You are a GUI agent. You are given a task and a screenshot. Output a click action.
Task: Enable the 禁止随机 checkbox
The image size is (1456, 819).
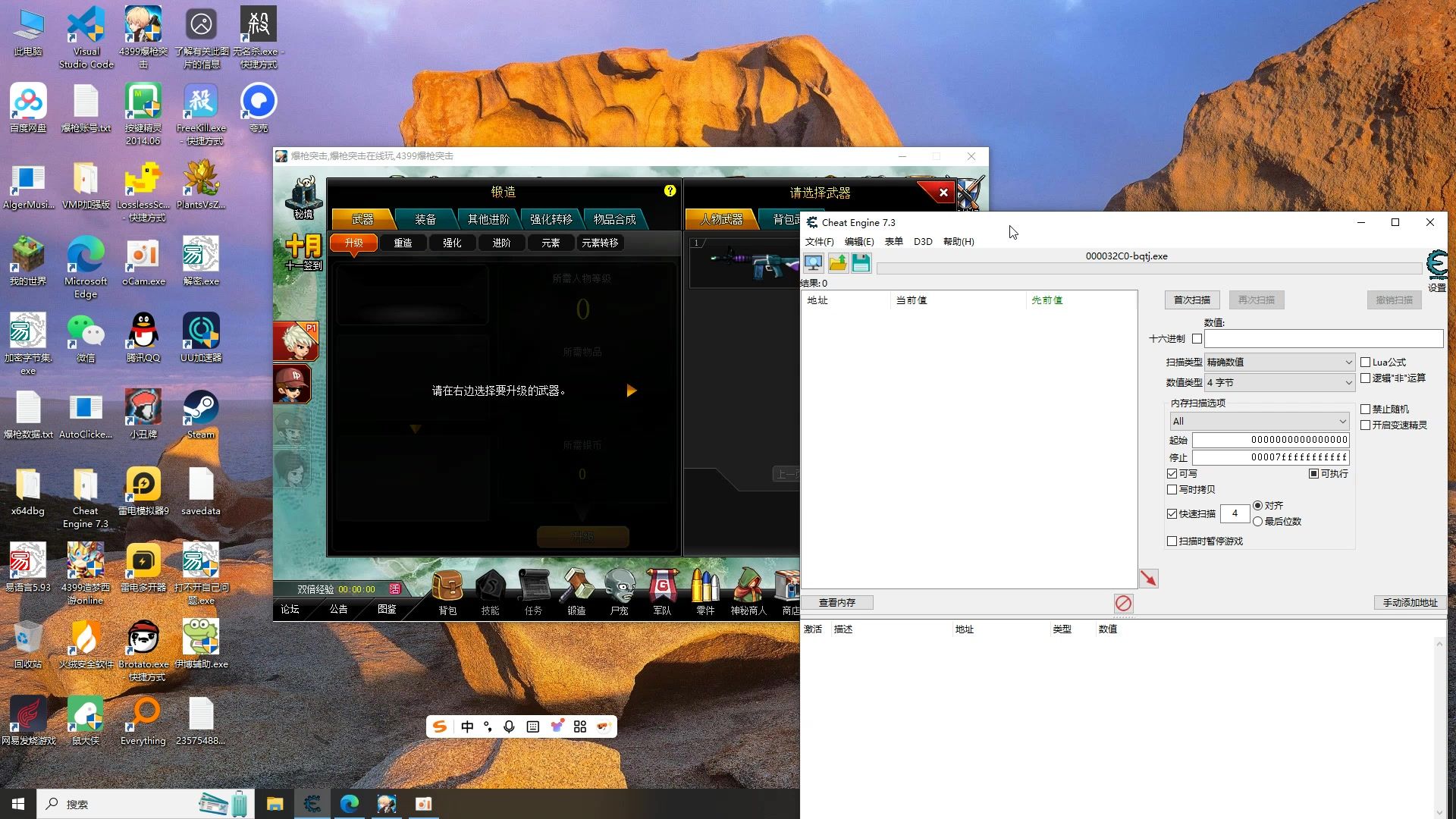click(1365, 409)
